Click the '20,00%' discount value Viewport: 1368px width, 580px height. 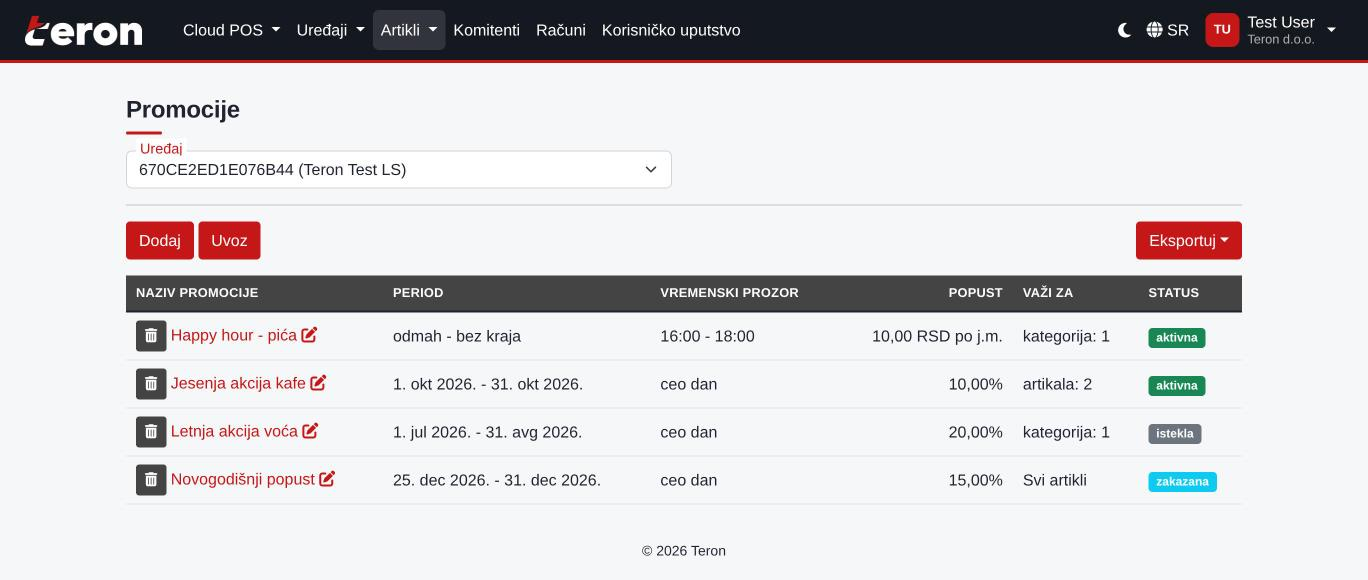975,432
